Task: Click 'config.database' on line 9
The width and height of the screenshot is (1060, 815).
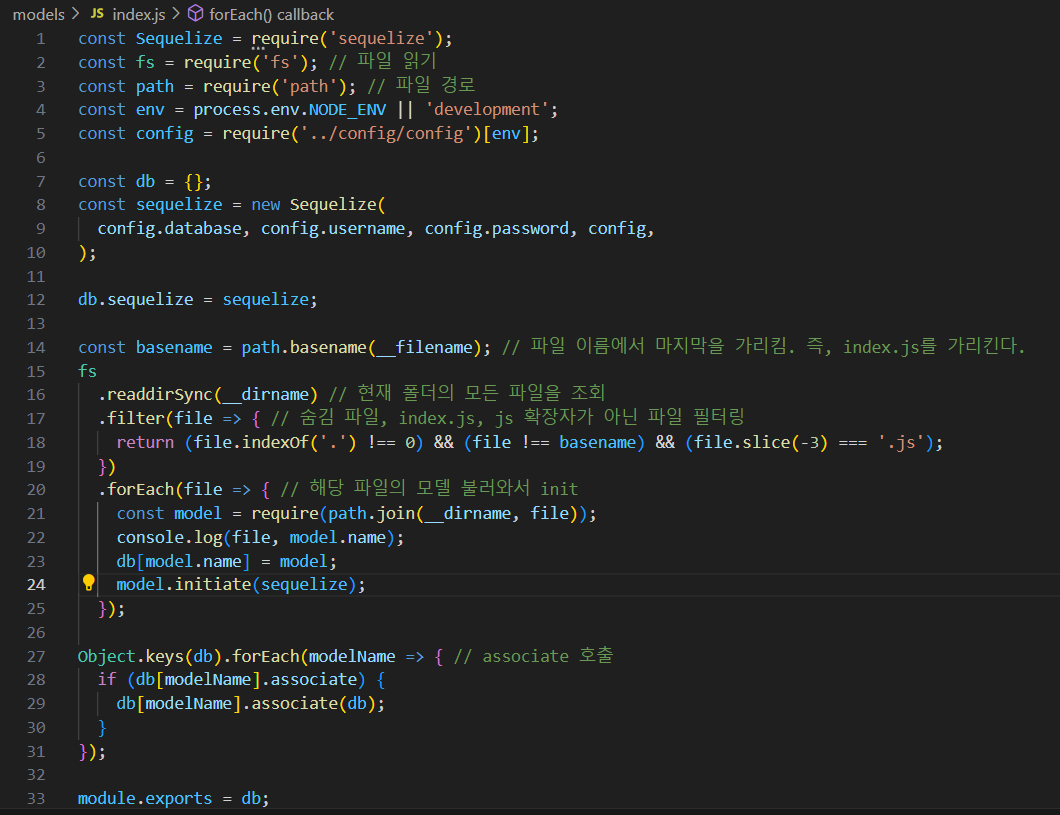Action: point(170,228)
